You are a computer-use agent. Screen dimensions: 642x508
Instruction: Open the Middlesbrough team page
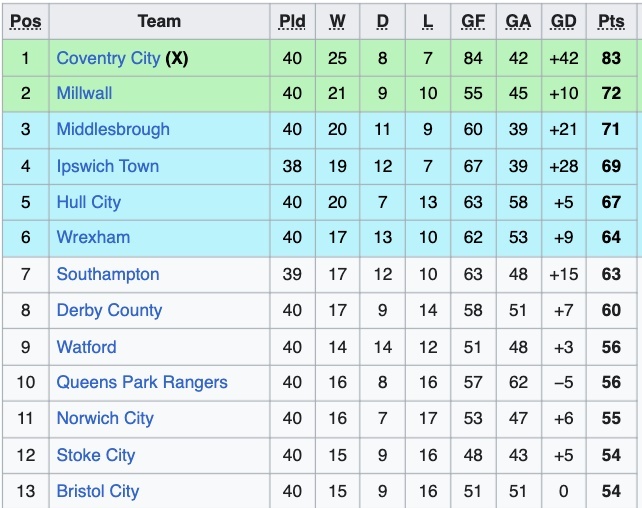[x=113, y=129]
